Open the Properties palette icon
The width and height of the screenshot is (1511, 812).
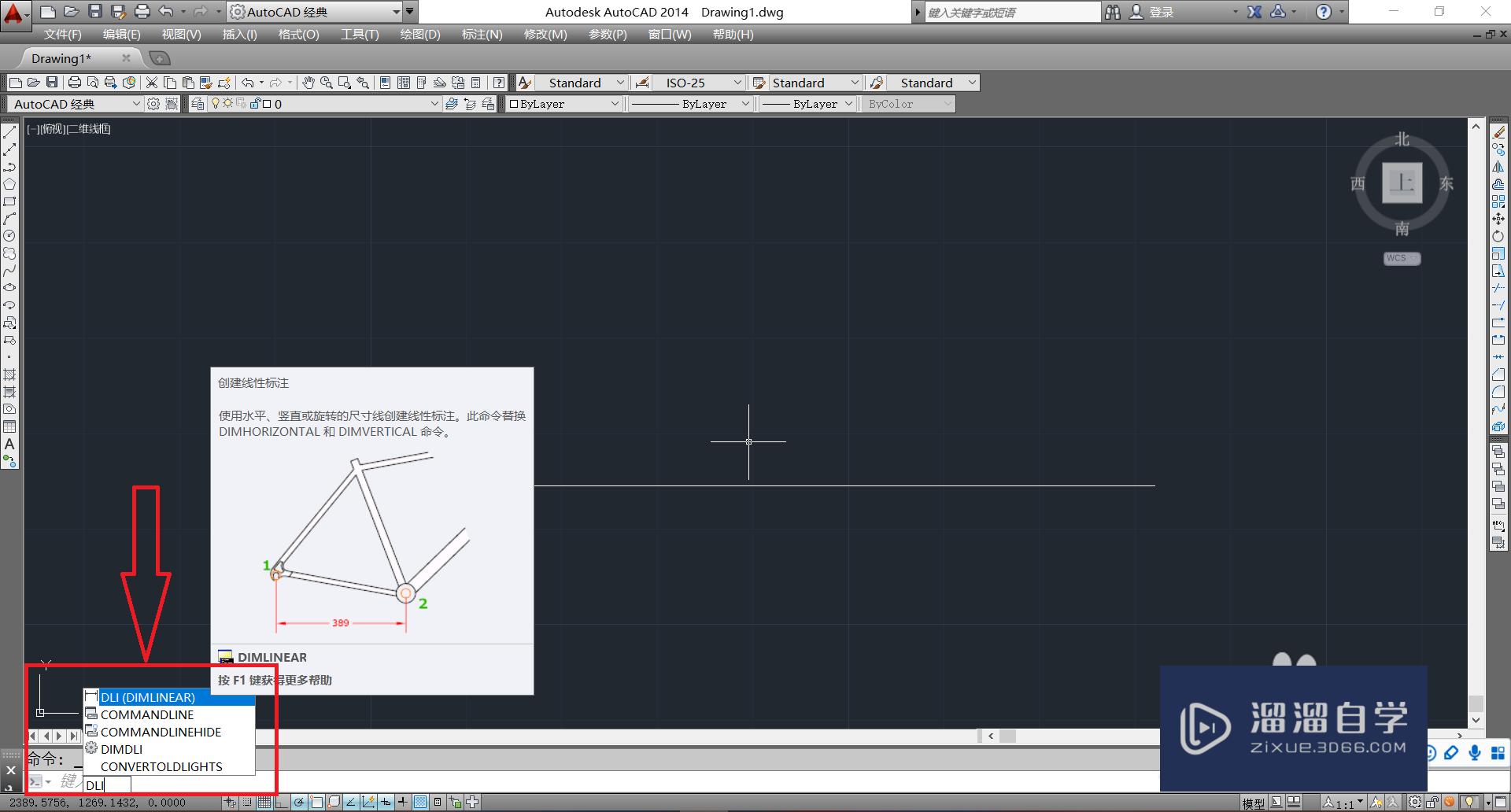tap(385, 83)
